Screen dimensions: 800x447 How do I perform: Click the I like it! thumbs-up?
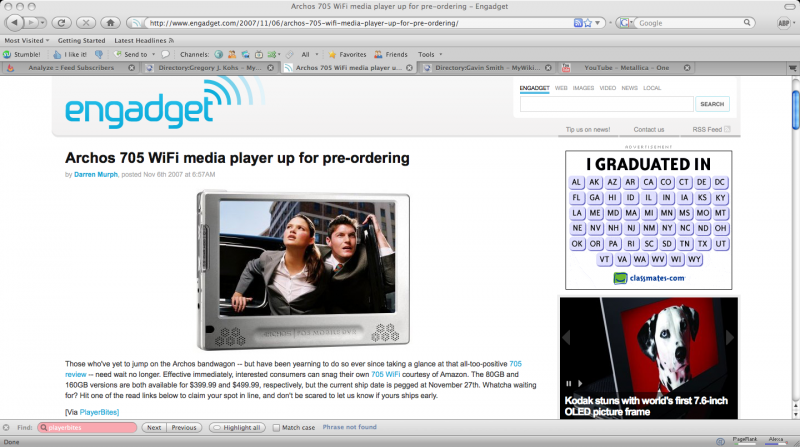click(x=70, y=54)
